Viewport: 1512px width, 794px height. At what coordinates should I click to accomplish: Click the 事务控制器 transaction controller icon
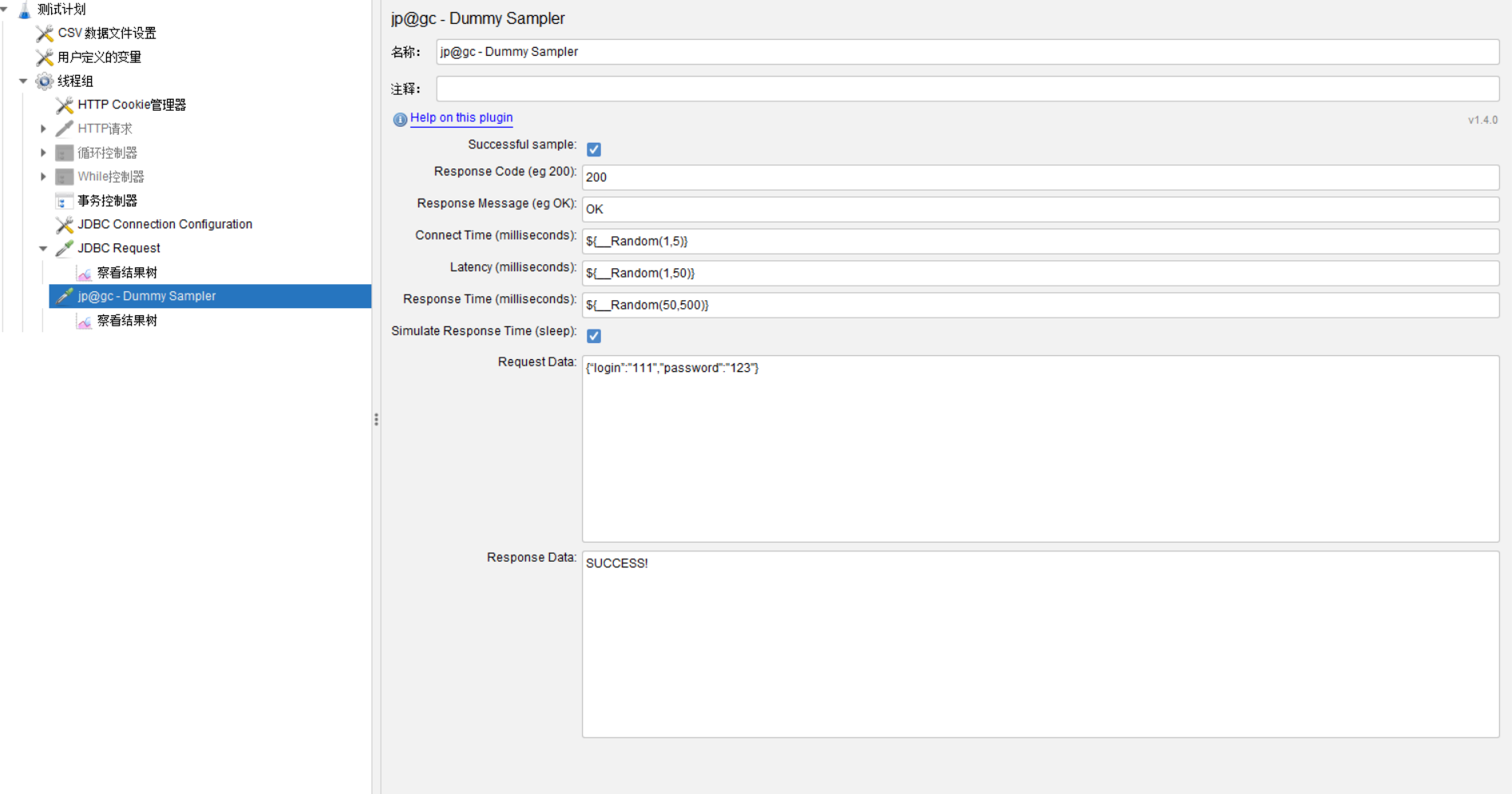pos(65,201)
